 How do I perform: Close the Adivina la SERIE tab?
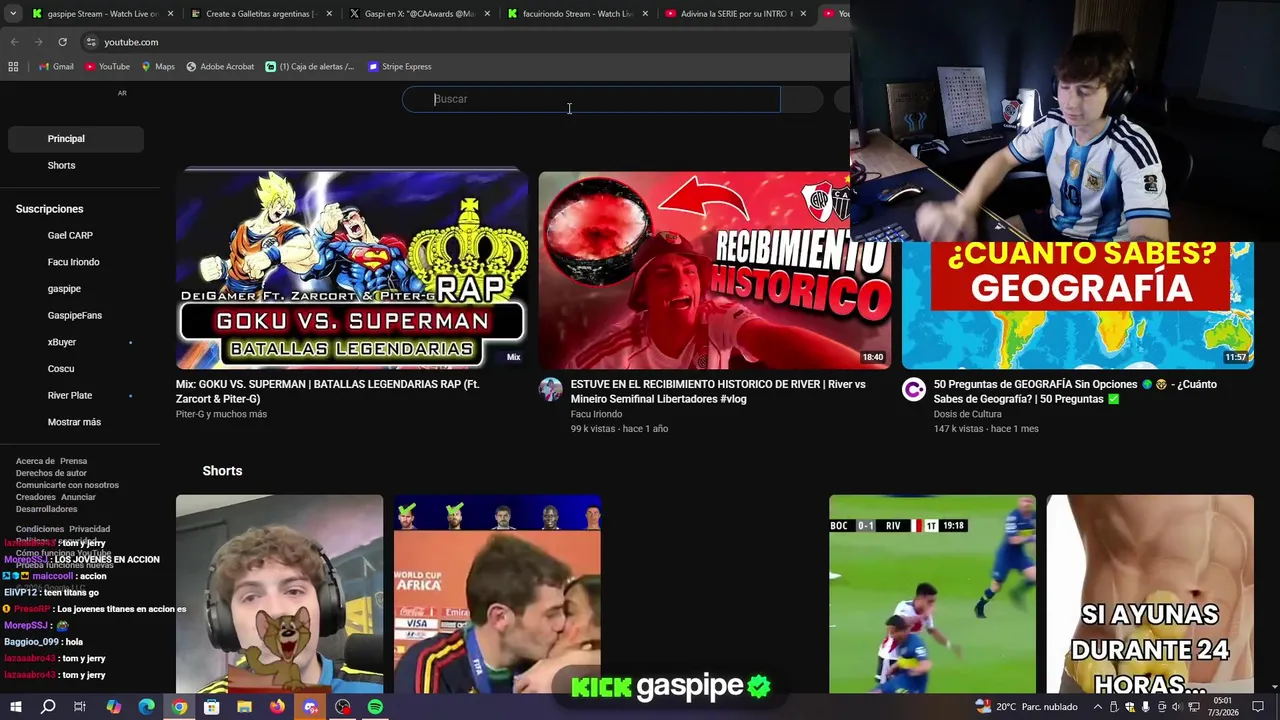point(802,14)
